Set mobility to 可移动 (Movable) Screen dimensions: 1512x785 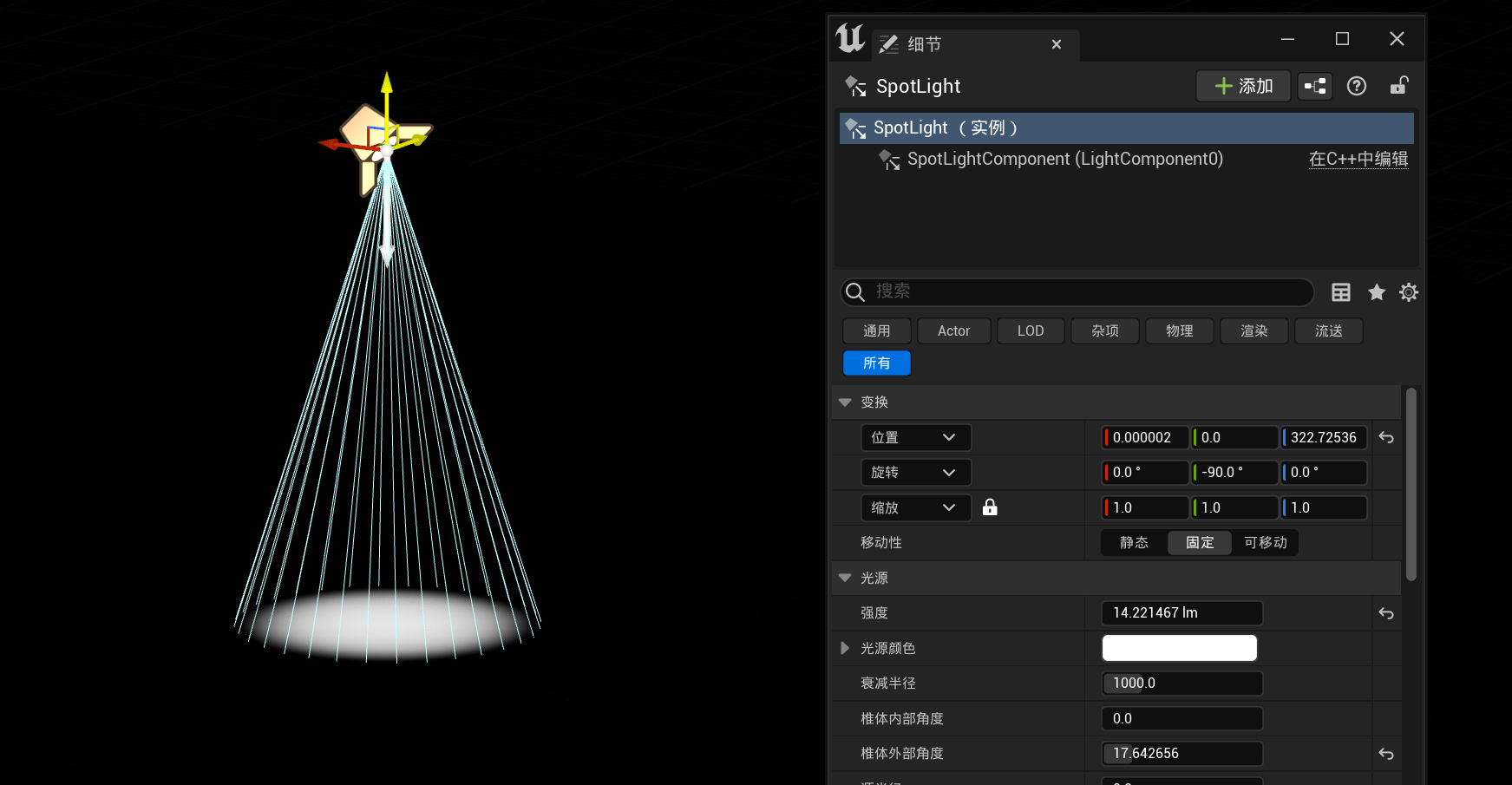coord(1265,543)
